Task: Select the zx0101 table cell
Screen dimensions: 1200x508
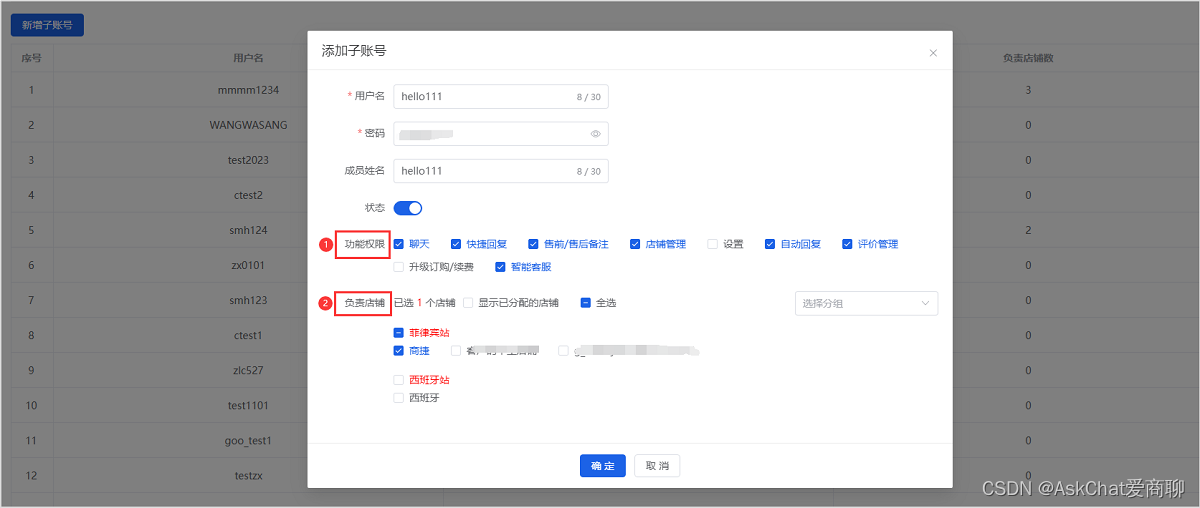Action: [248, 265]
